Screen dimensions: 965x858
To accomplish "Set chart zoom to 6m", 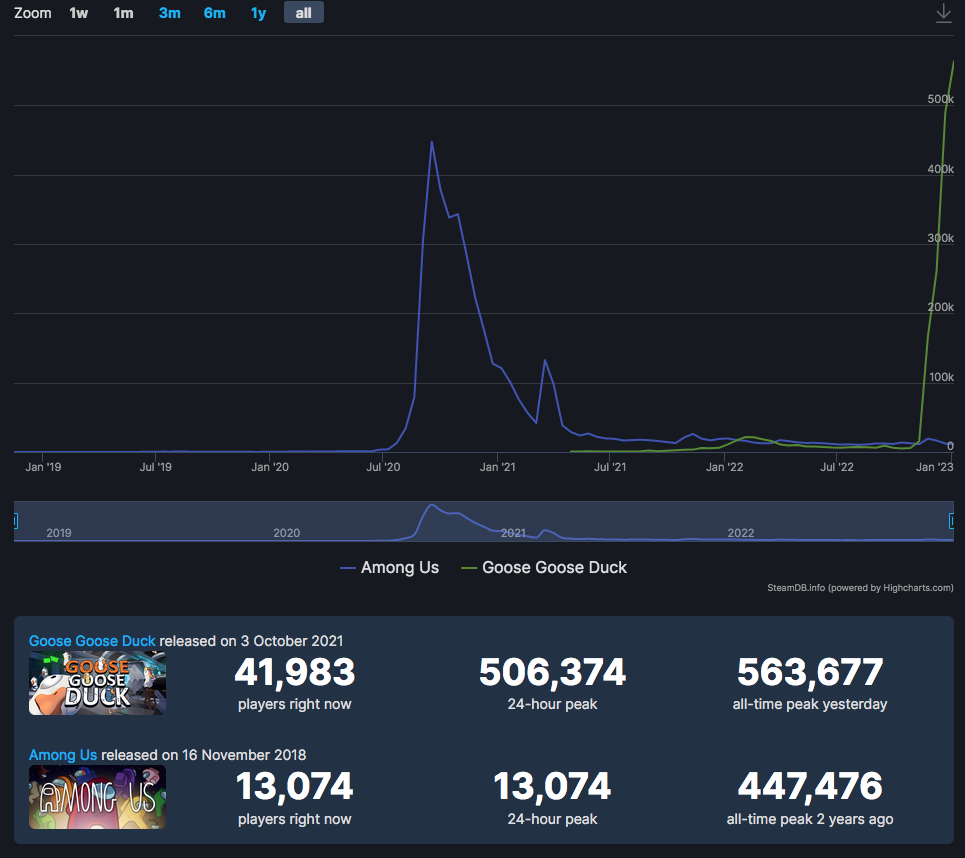I will pos(214,13).
